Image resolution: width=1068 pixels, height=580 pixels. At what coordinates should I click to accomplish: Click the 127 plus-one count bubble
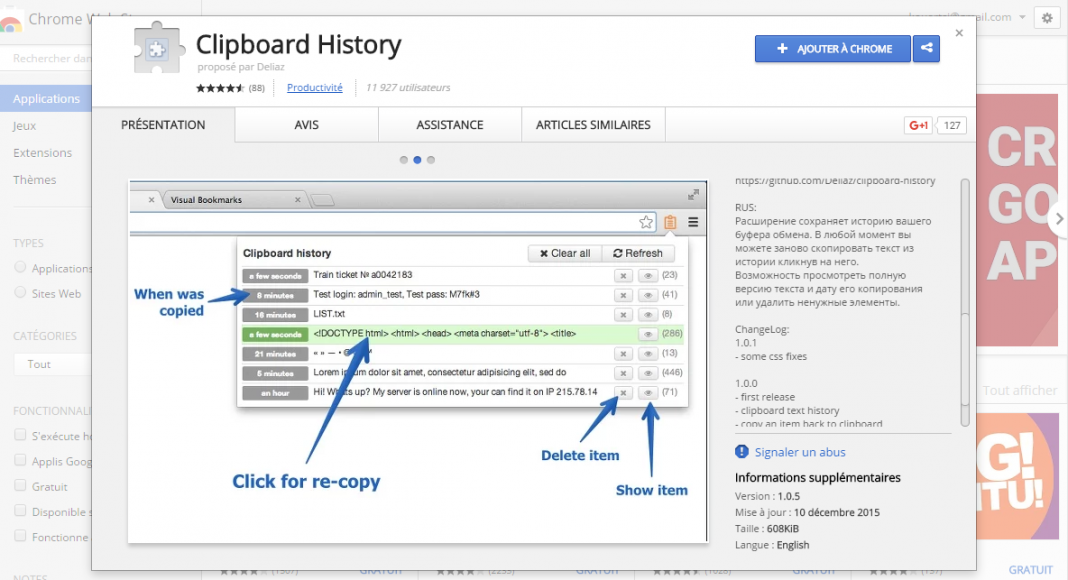pyautogui.click(x=952, y=125)
